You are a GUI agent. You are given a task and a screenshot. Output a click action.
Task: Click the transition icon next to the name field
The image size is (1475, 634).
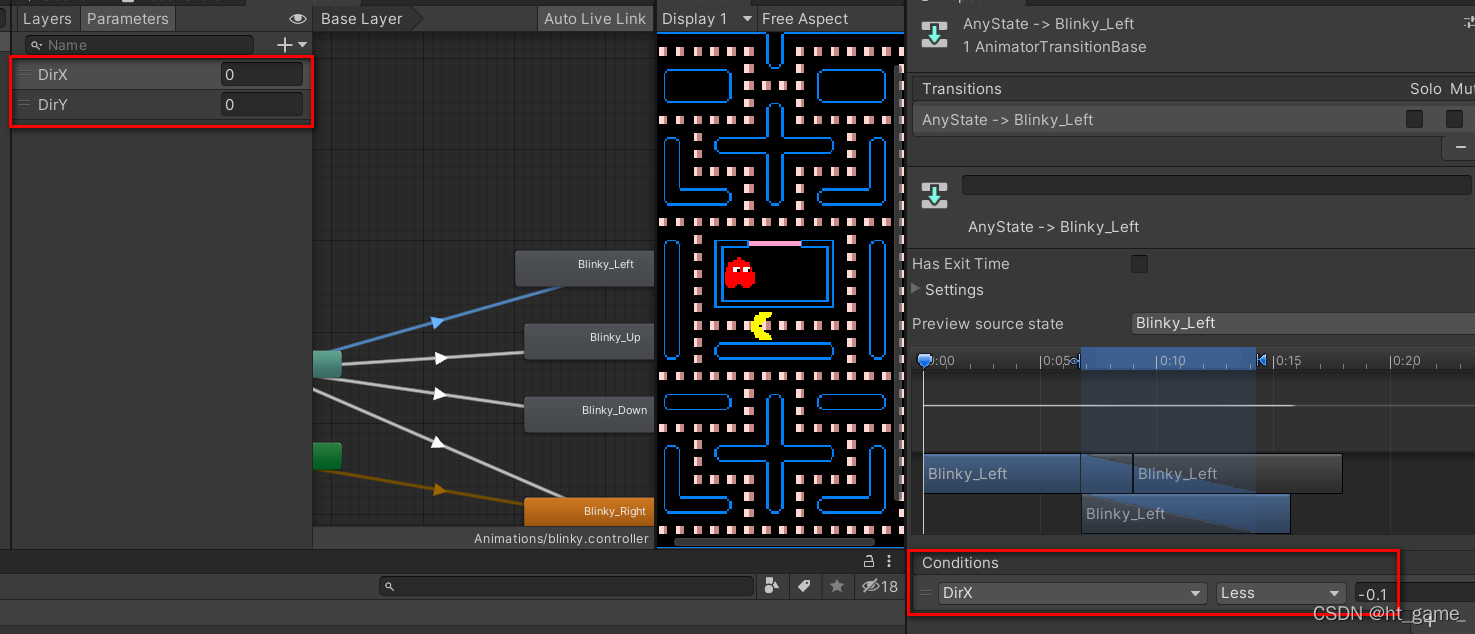(x=934, y=194)
